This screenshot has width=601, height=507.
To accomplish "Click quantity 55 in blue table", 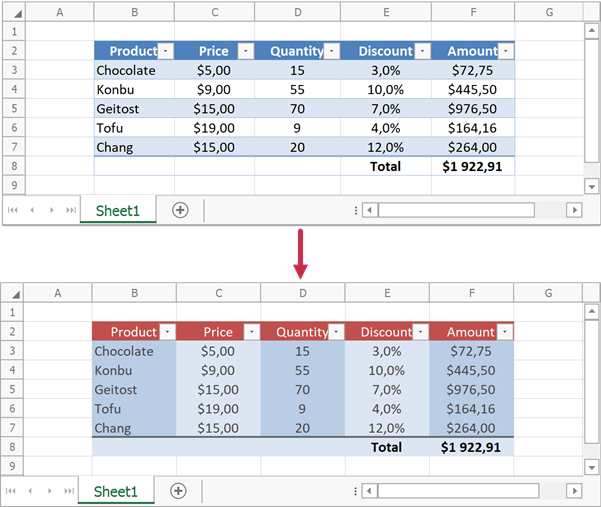I will click(x=297, y=90).
